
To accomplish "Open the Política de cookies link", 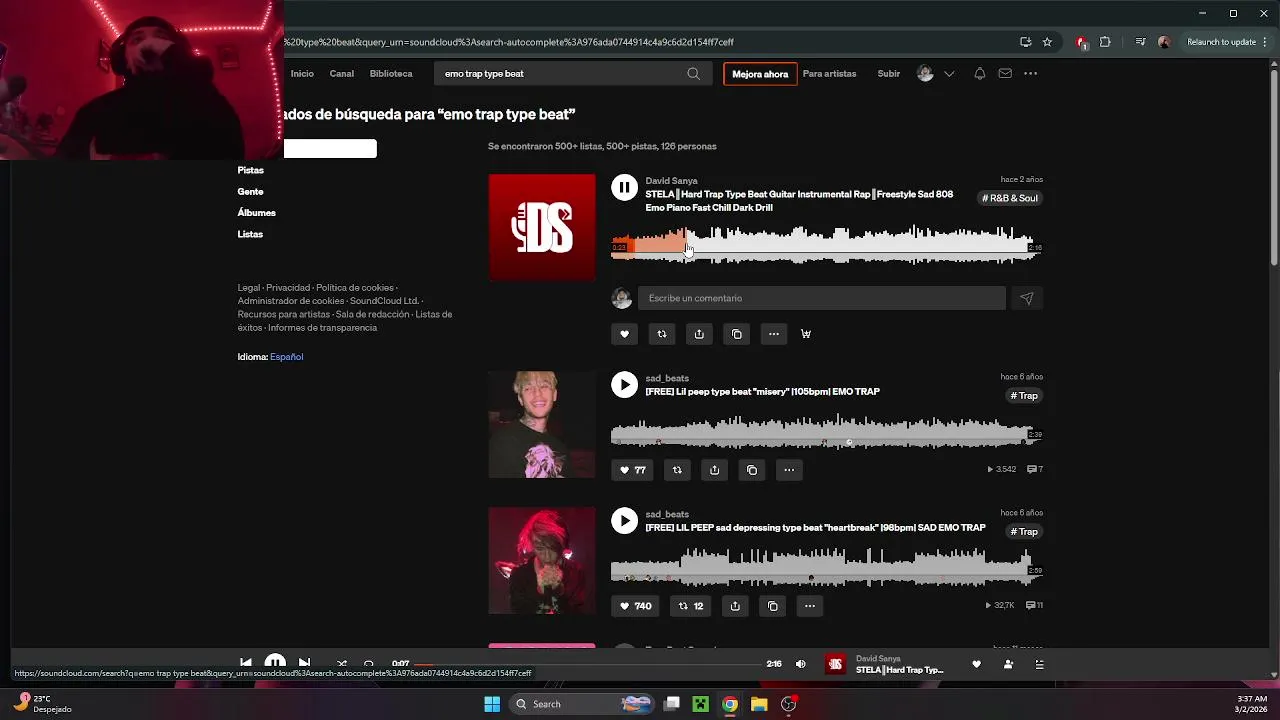I will pos(355,288).
